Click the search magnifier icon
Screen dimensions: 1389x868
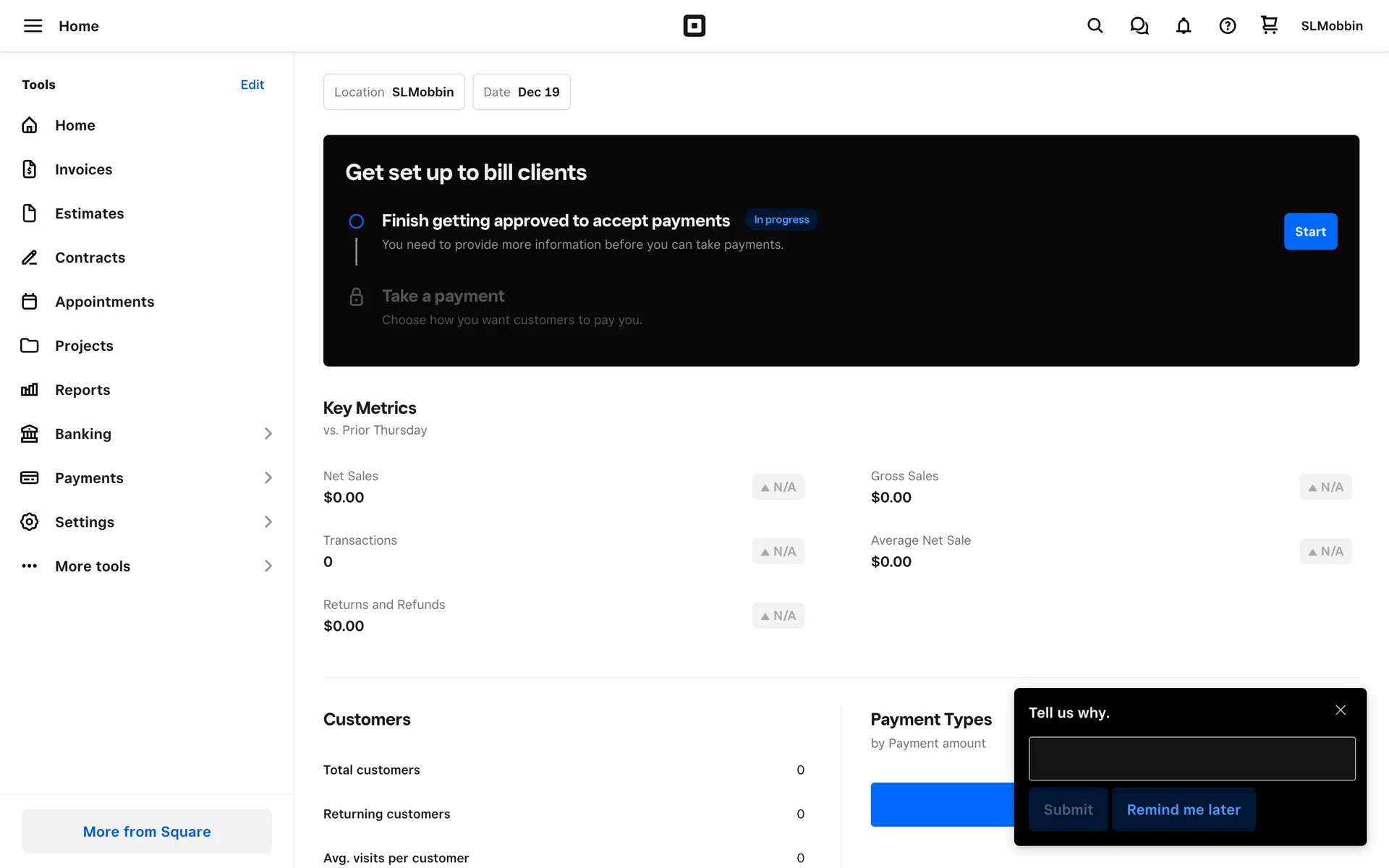tap(1095, 26)
